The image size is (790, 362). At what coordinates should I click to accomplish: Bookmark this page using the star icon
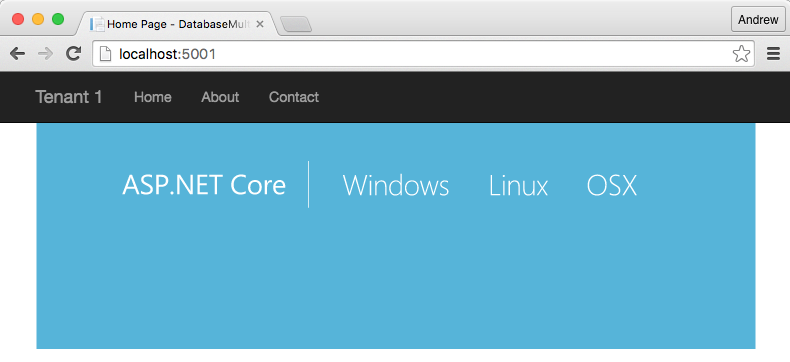coord(741,53)
